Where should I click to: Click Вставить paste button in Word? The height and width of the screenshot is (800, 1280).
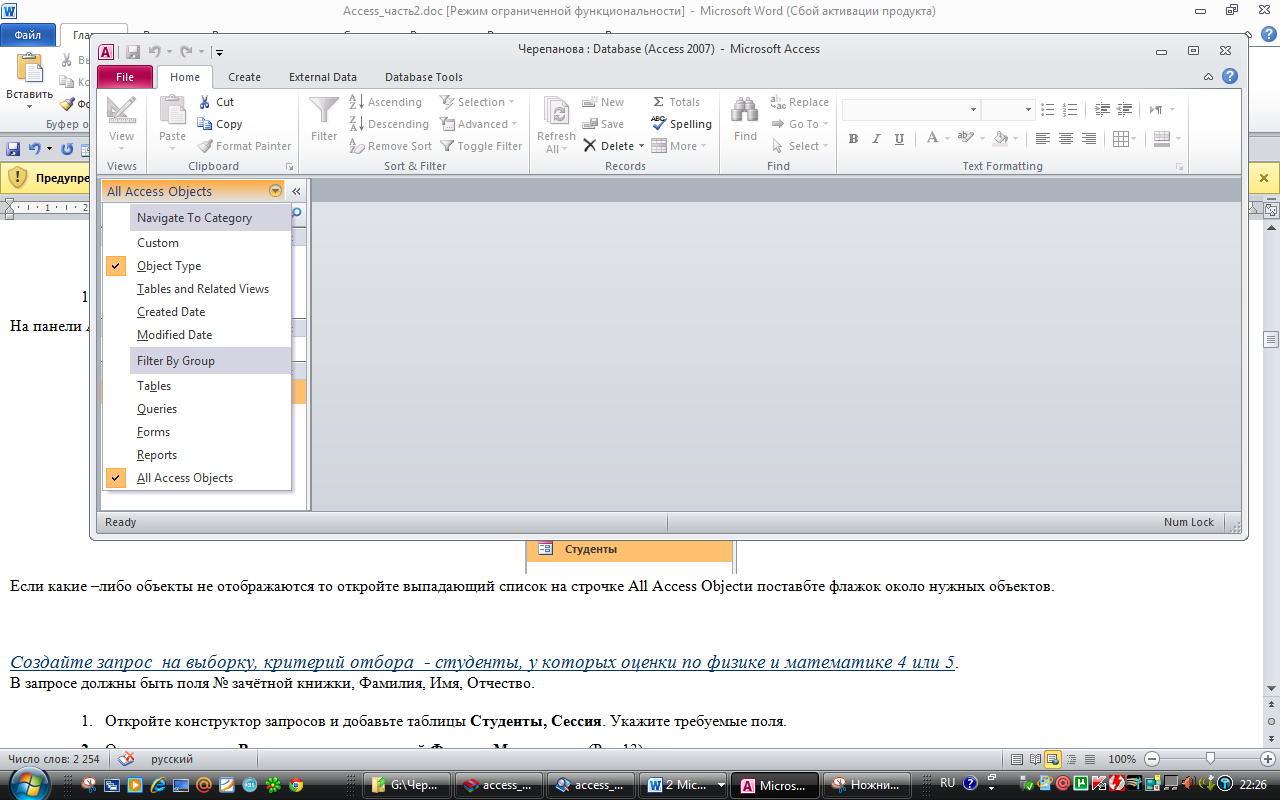point(30,82)
